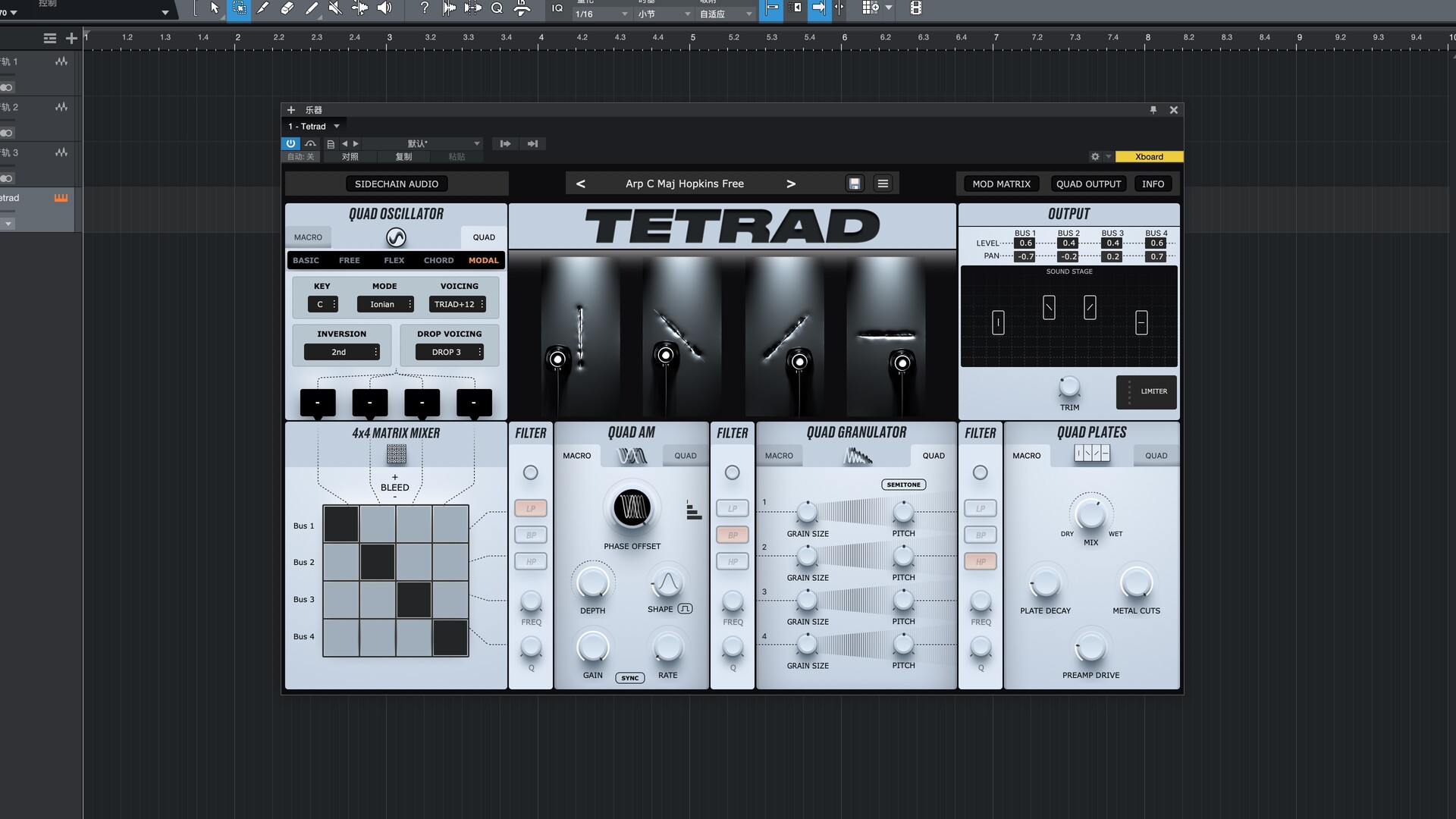The width and height of the screenshot is (1456, 819).
Task: Click the track list lines icon
Action: click(x=50, y=38)
